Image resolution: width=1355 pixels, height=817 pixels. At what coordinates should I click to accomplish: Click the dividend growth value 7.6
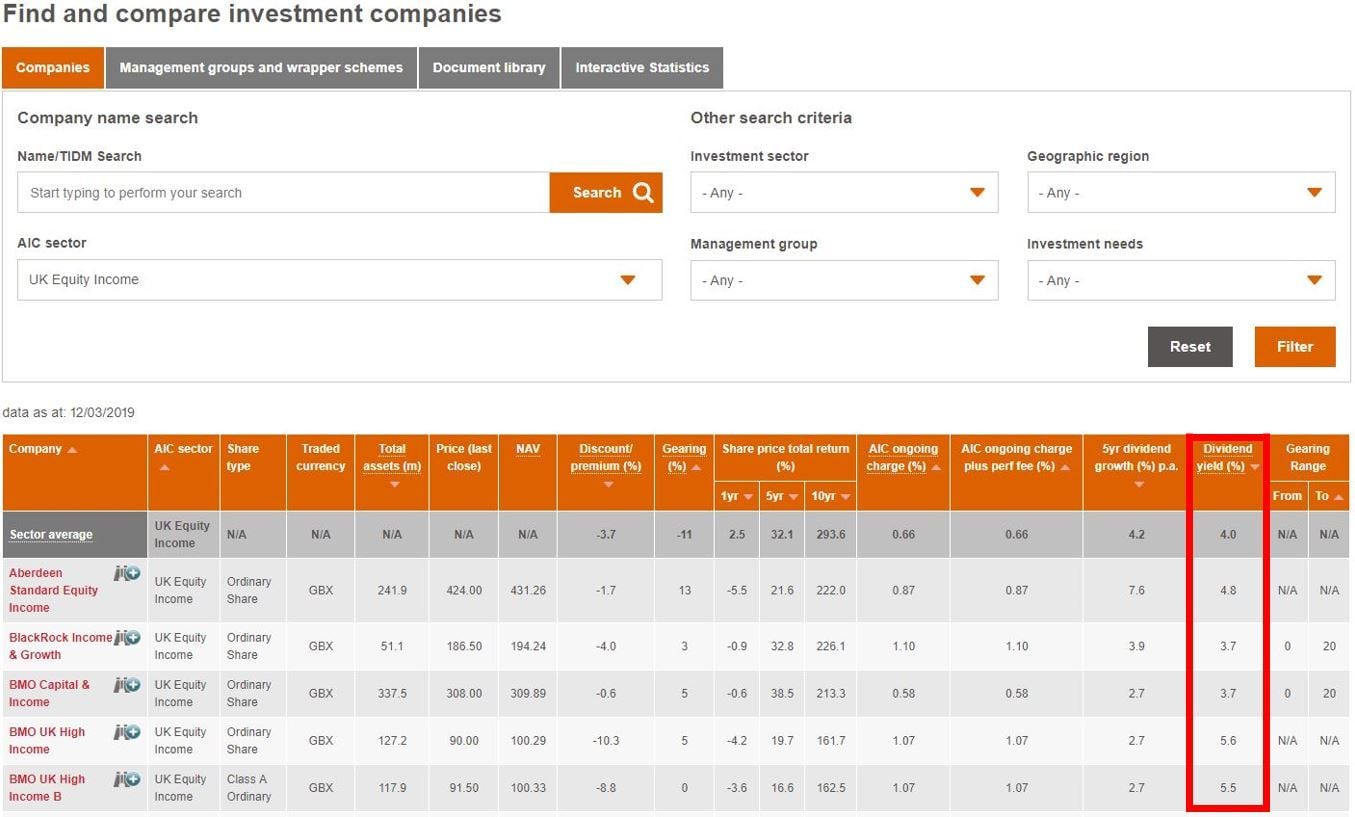coord(1136,591)
